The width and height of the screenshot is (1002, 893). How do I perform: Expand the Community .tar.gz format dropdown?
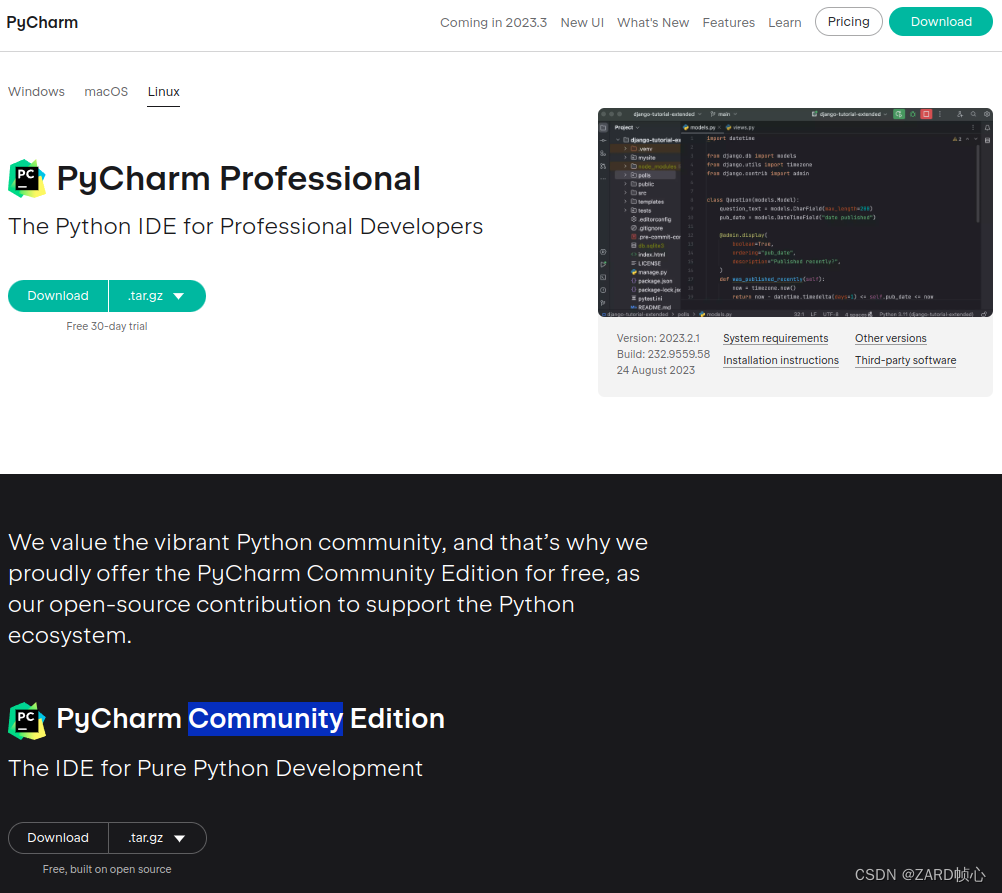click(x=157, y=838)
